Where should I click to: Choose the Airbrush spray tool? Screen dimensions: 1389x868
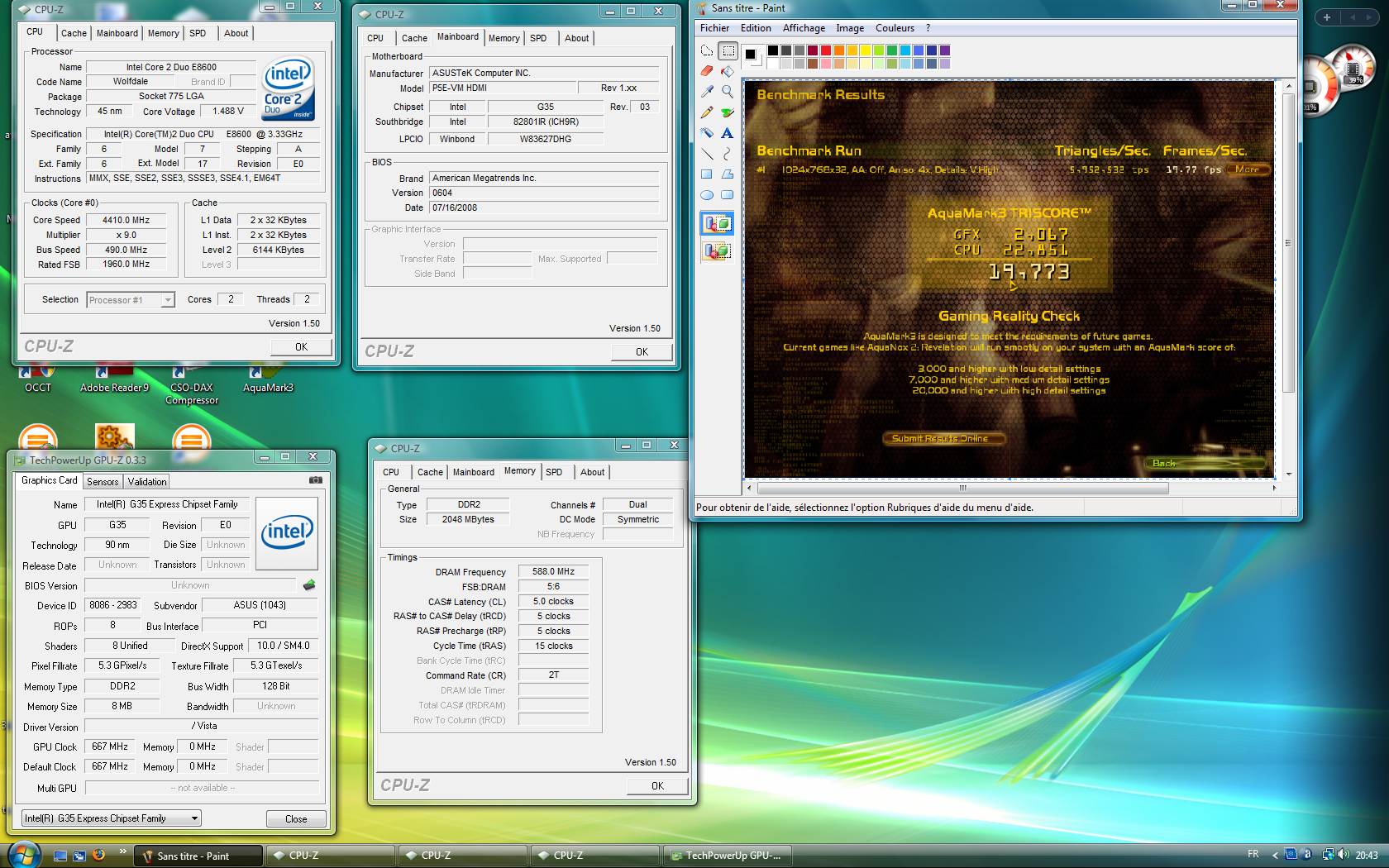(707, 133)
